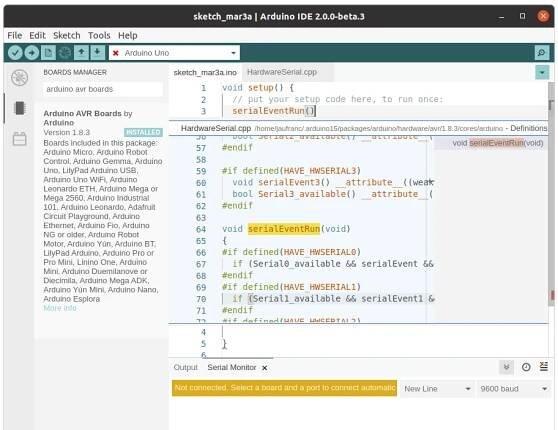The image size is (558, 430).
Task: Click serialEventRun() call on line 3
Action: [274, 111]
